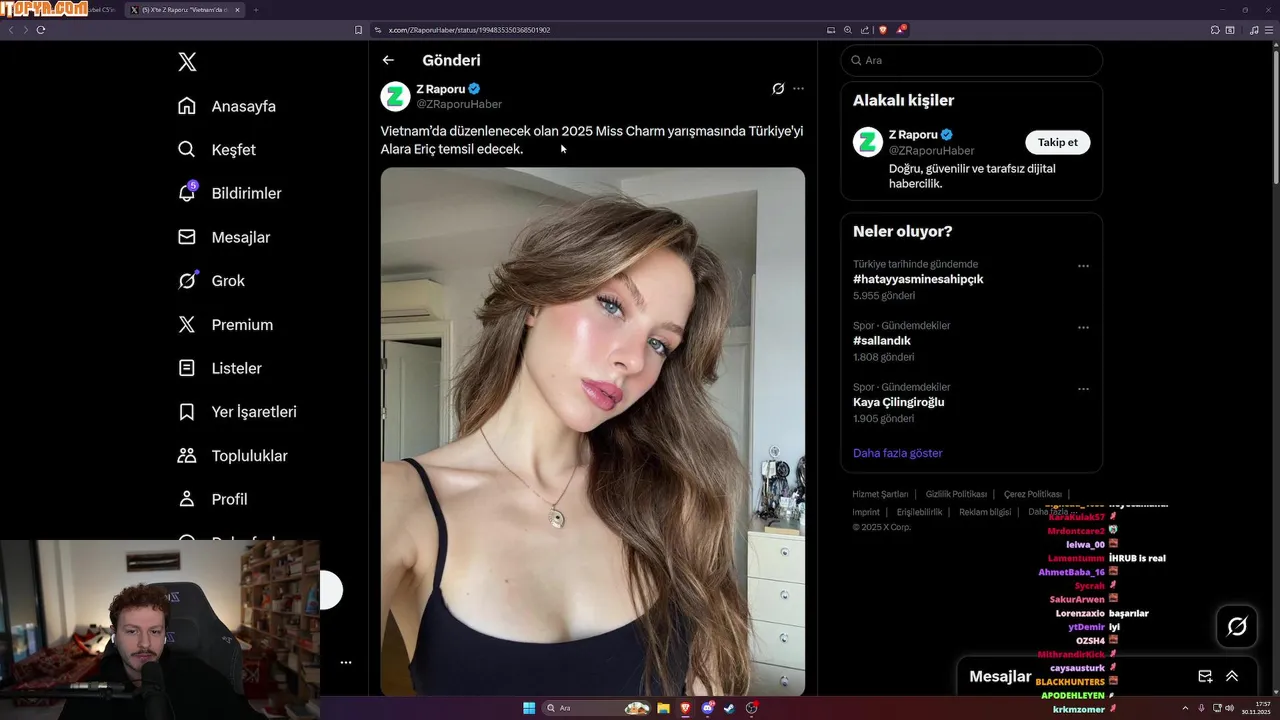1280x720 pixels.
Task: Open the browser main menu icon
Action: (1269, 30)
